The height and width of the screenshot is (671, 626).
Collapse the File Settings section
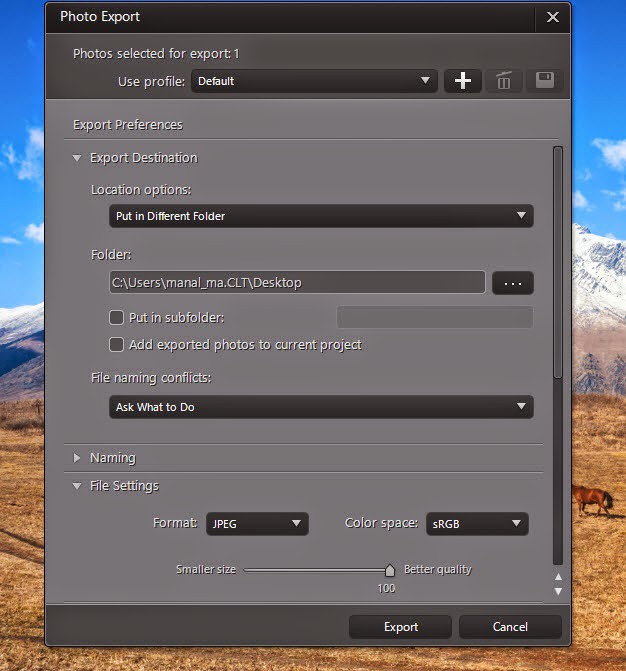[x=77, y=486]
